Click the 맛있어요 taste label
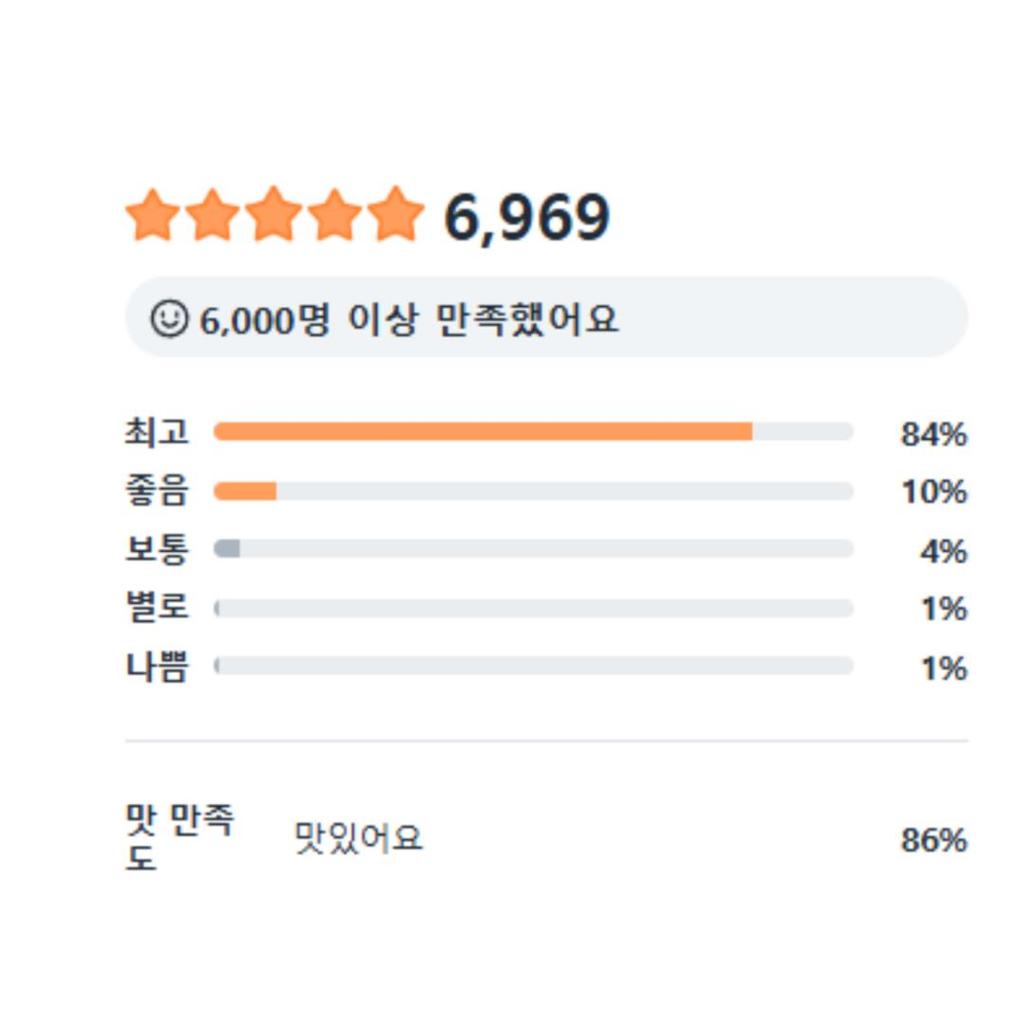 pyautogui.click(x=358, y=838)
